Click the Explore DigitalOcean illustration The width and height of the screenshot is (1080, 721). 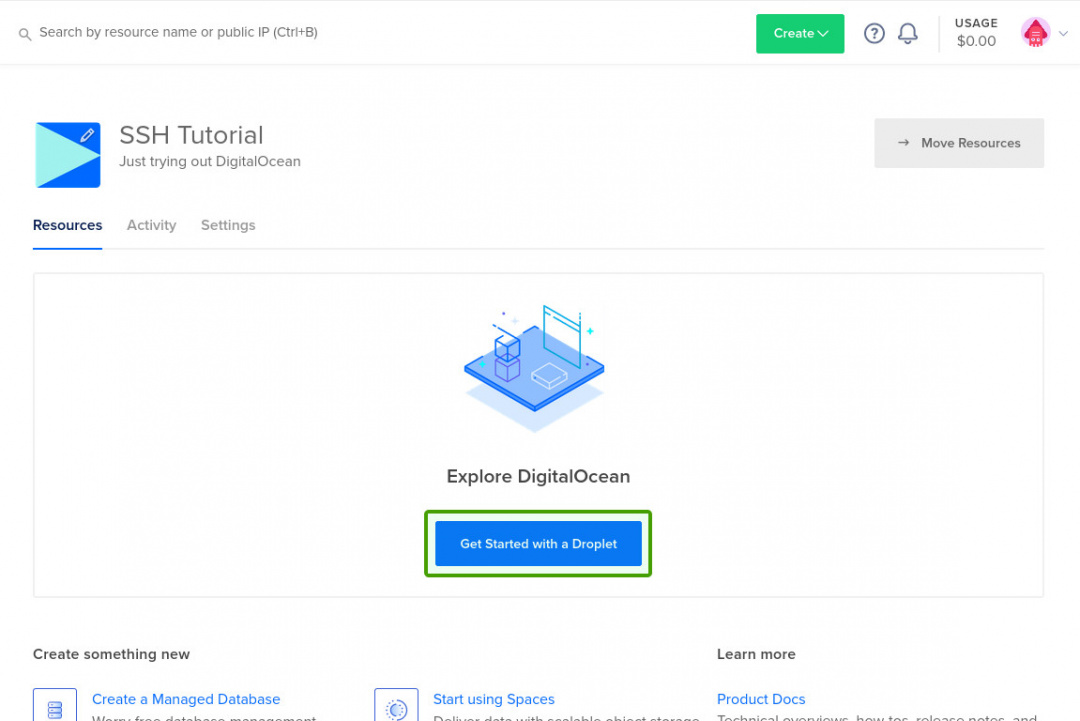click(534, 368)
